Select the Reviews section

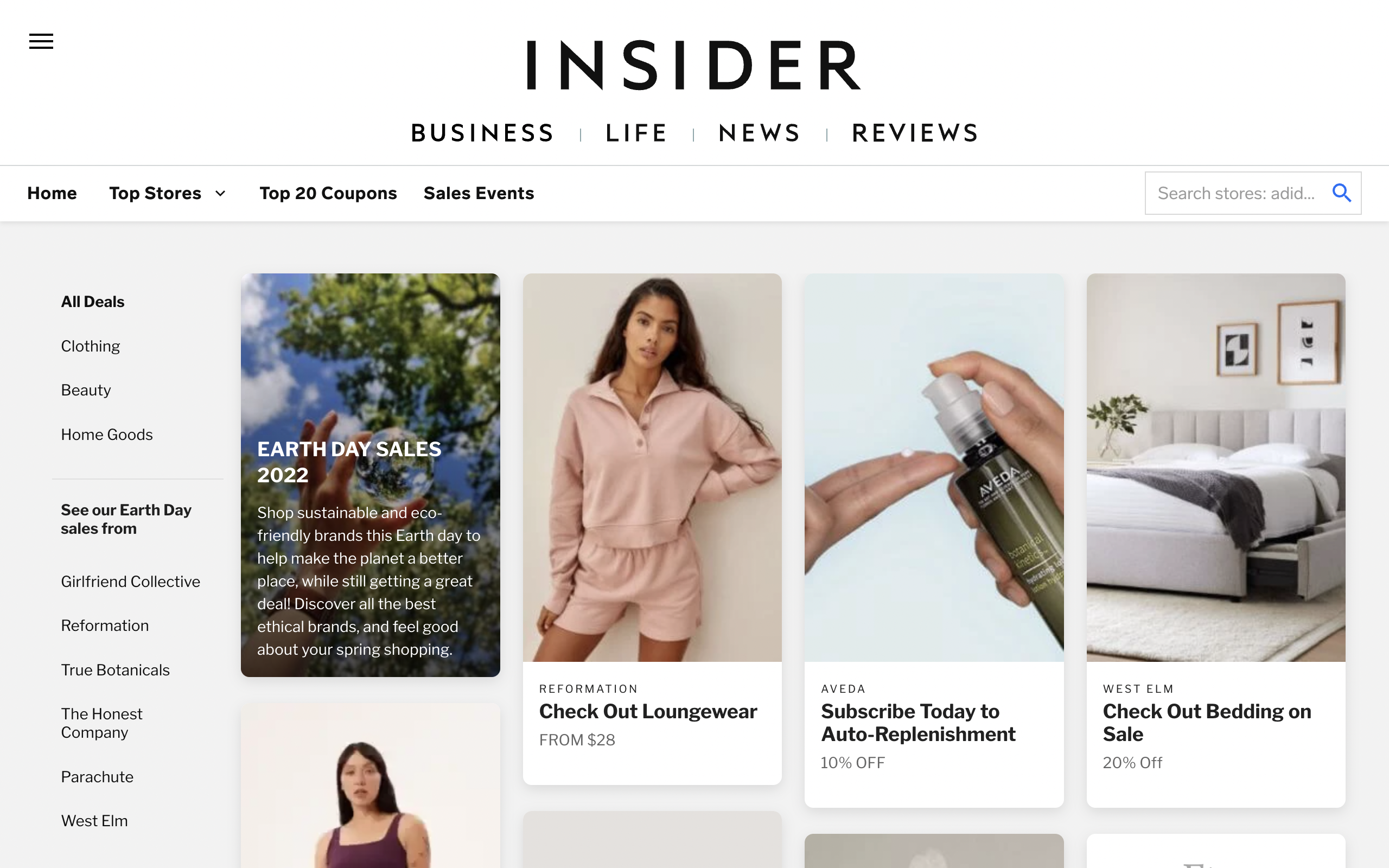coord(915,133)
